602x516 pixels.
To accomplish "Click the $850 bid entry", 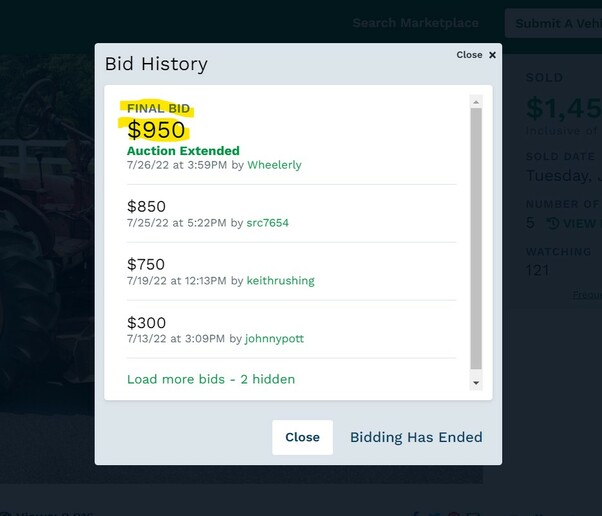I will click(x=291, y=214).
